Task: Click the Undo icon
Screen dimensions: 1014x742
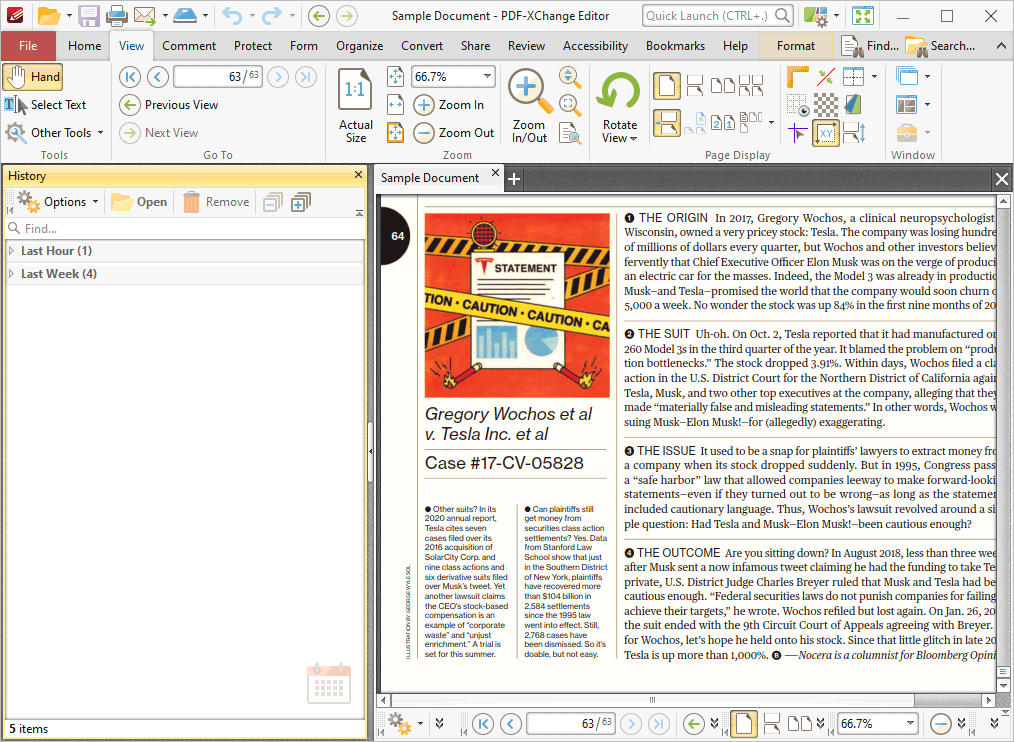Action: coord(231,16)
